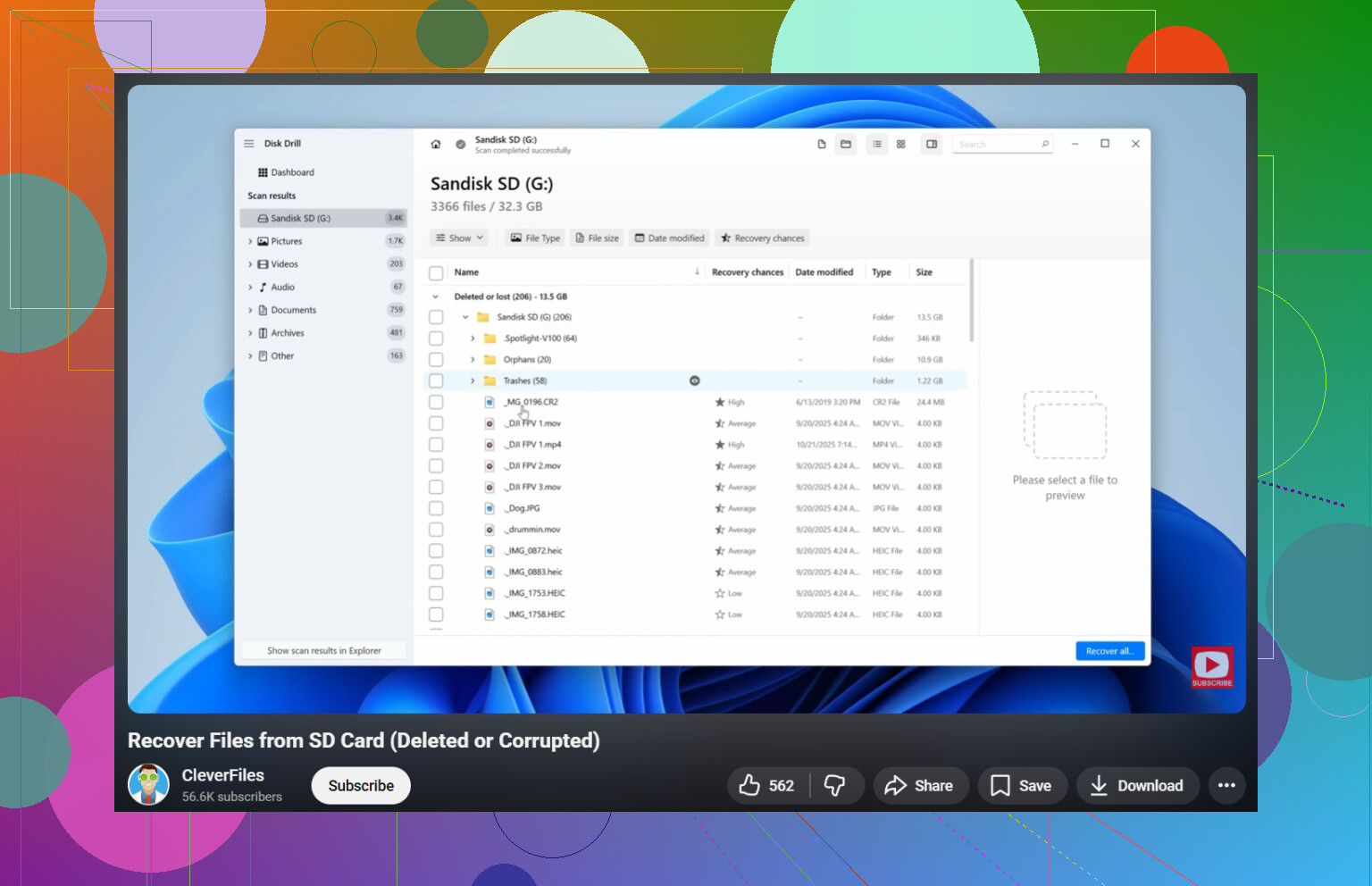This screenshot has height=886, width=1372.
Task: Check the _DJI FPV 1.mov checkbox
Action: 436,423
